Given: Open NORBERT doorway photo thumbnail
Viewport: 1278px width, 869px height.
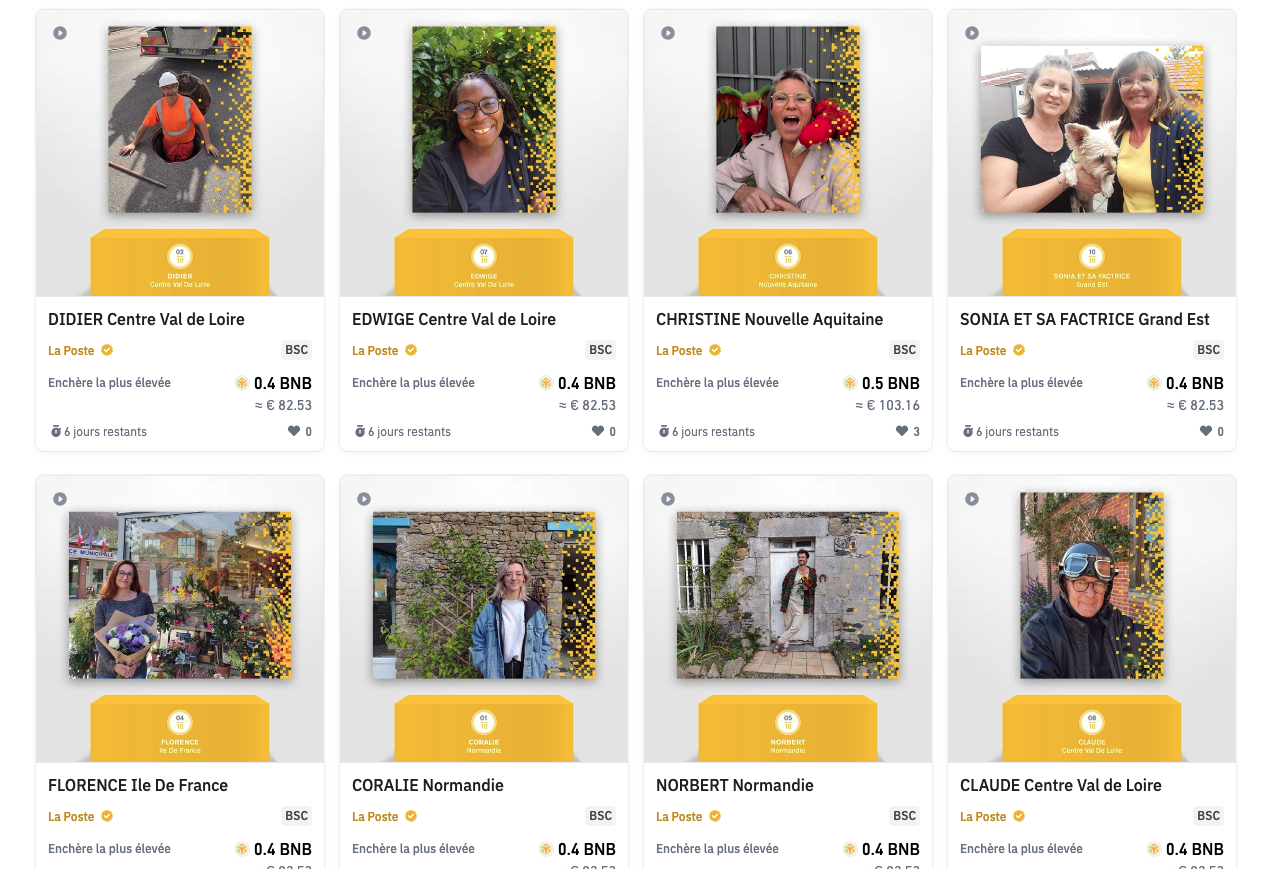Looking at the screenshot, I should pyautogui.click(x=788, y=596).
